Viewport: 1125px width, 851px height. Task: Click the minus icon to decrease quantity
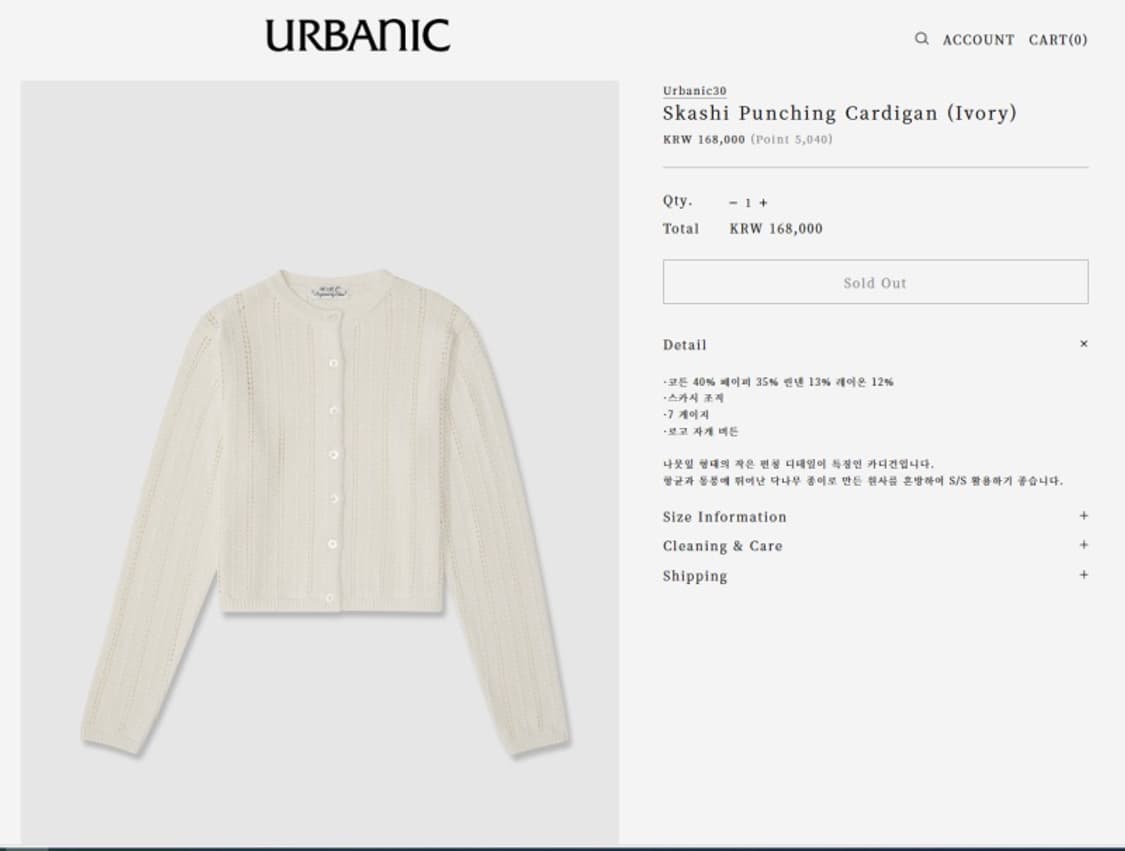click(x=734, y=202)
